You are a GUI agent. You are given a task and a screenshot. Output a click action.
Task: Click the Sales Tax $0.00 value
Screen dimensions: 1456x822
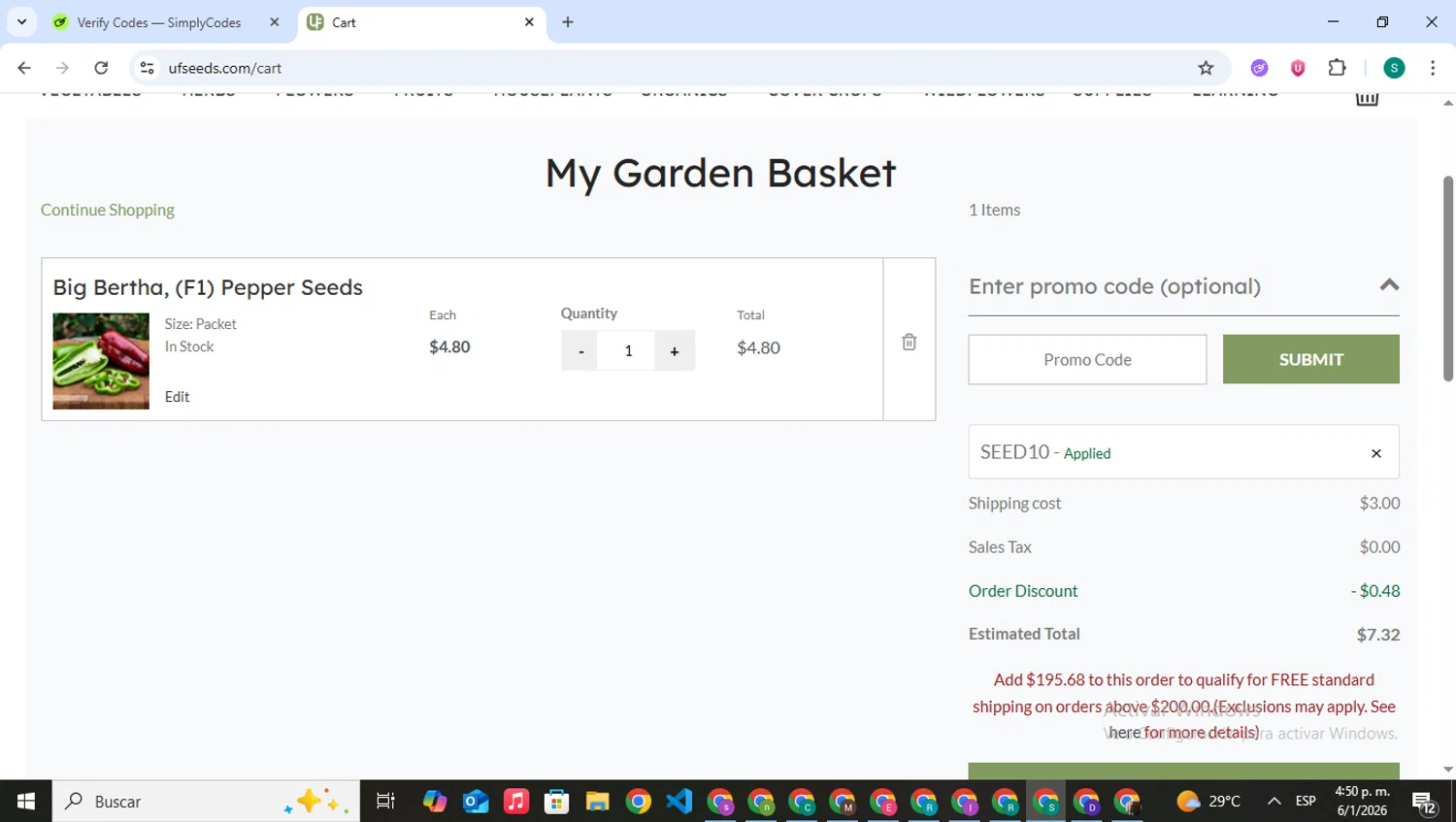(1379, 547)
